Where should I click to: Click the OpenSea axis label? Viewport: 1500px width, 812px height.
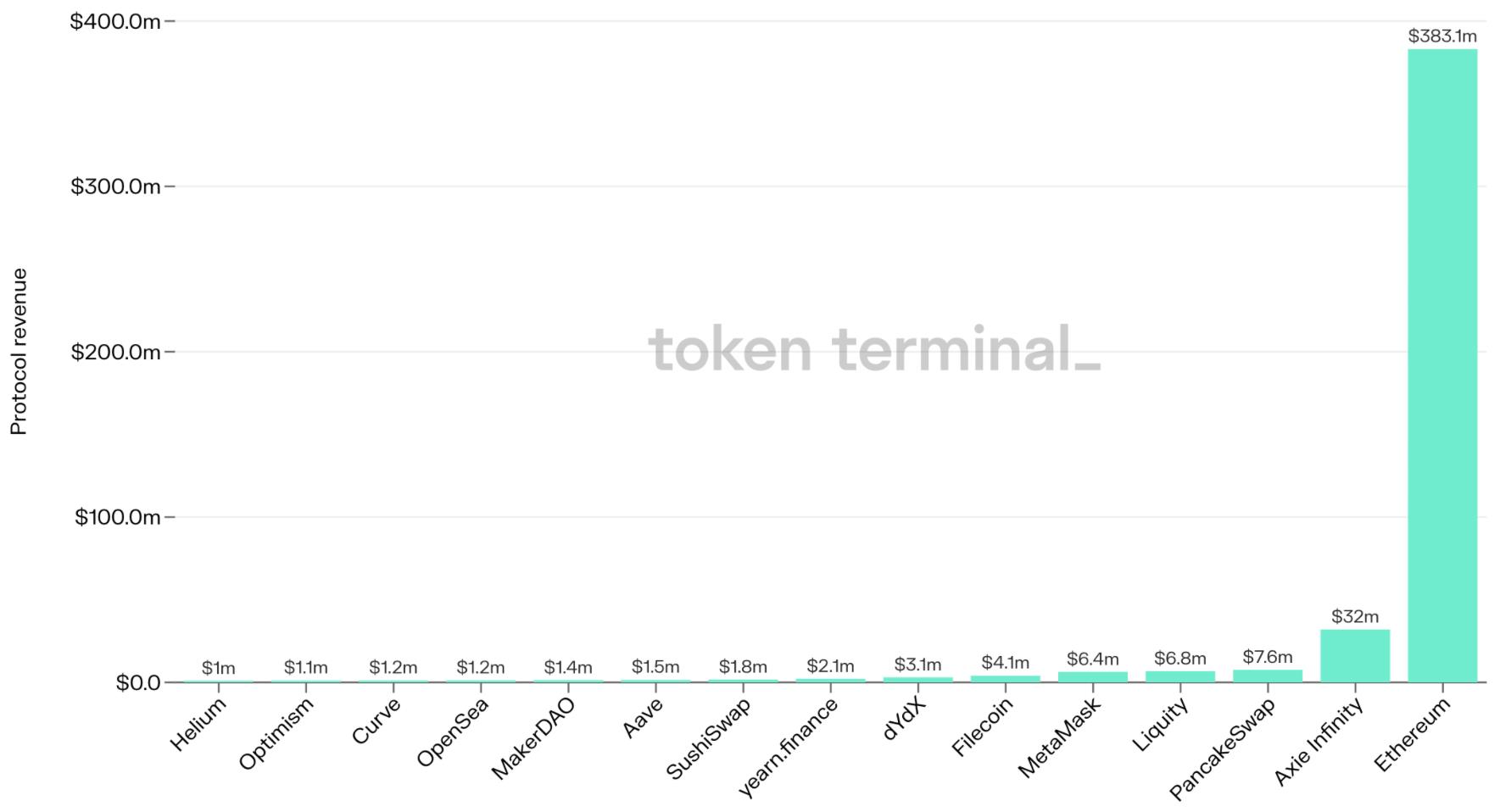pos(453,731)
